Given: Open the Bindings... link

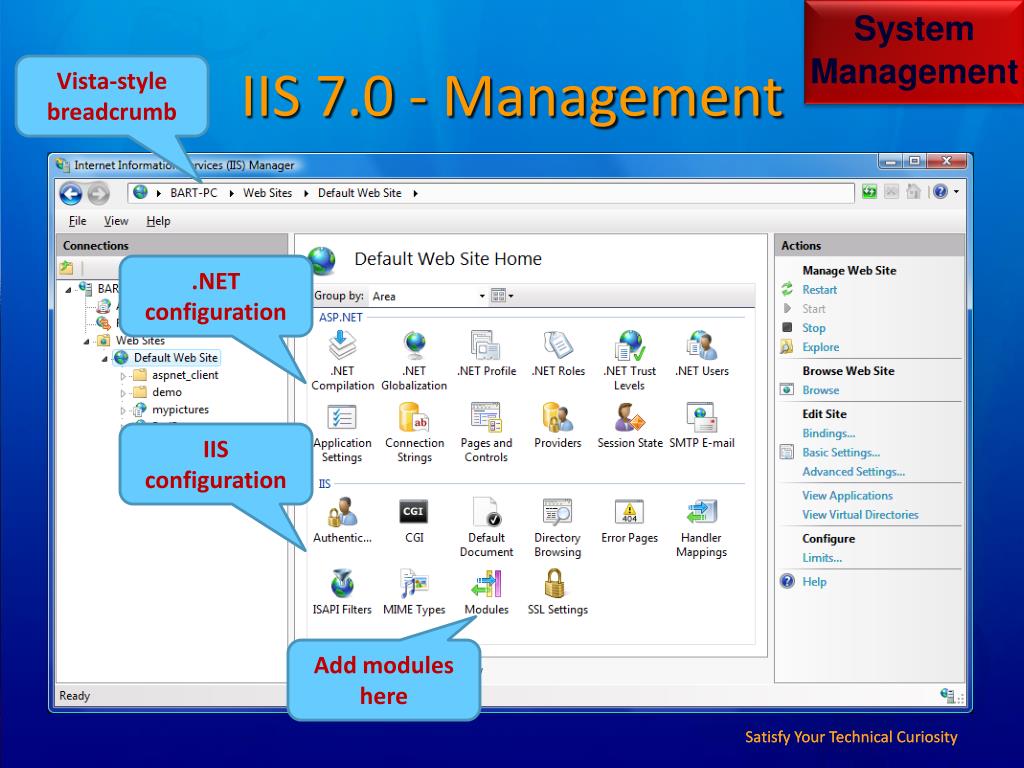Looking at the screenshot, I should tap(829, 433).
